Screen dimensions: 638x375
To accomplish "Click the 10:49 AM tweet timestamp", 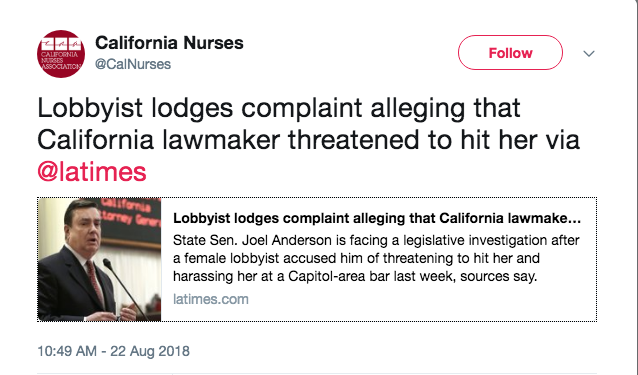I will 114,351.
